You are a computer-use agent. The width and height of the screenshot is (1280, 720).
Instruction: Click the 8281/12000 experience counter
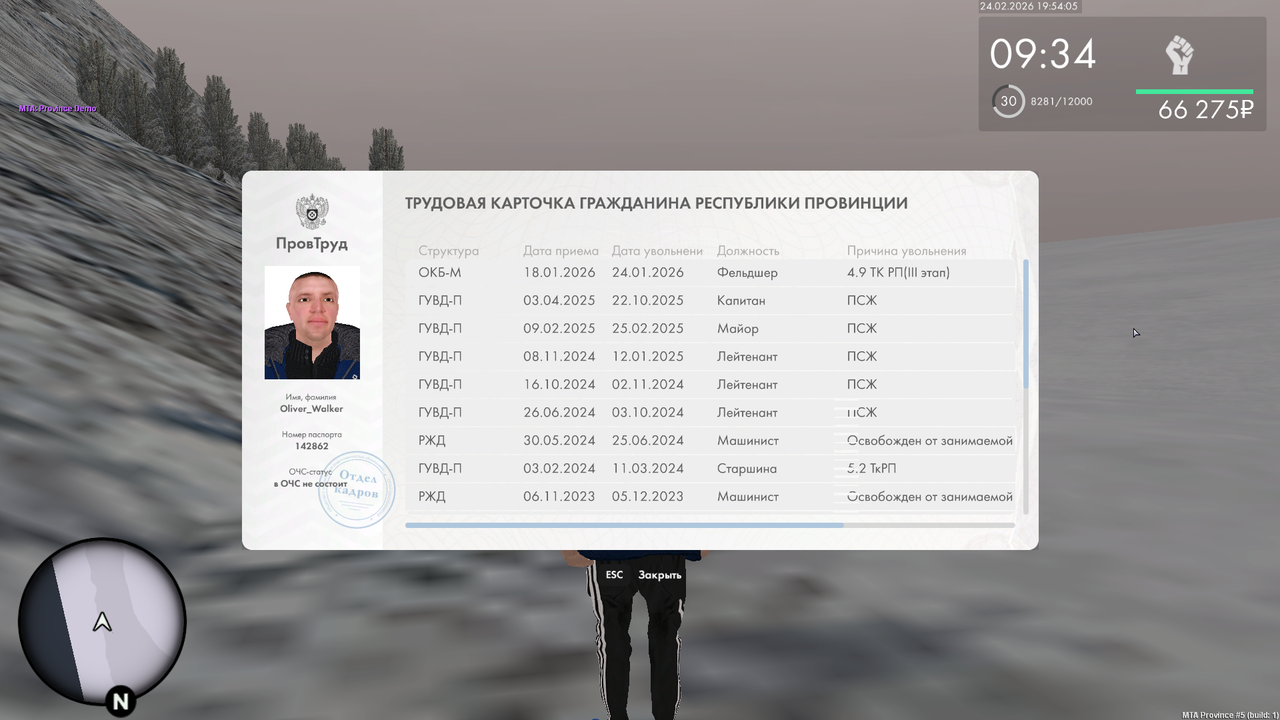[x=1062, y=101]
